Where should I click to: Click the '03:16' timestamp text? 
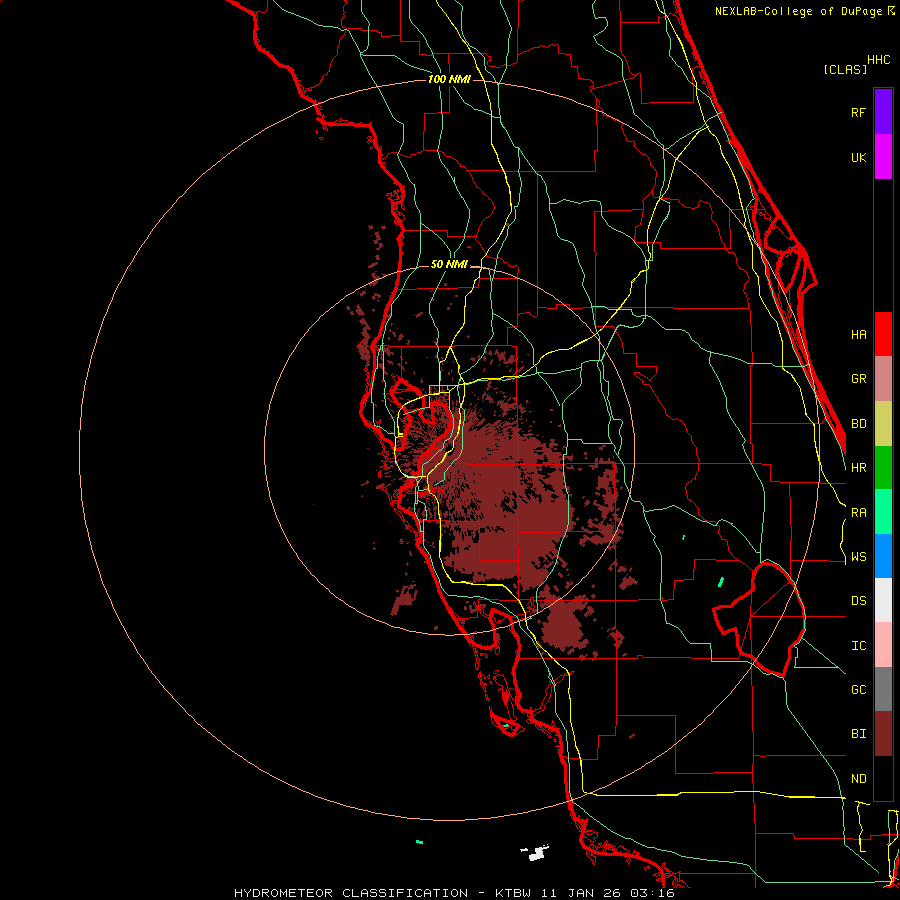654,893
